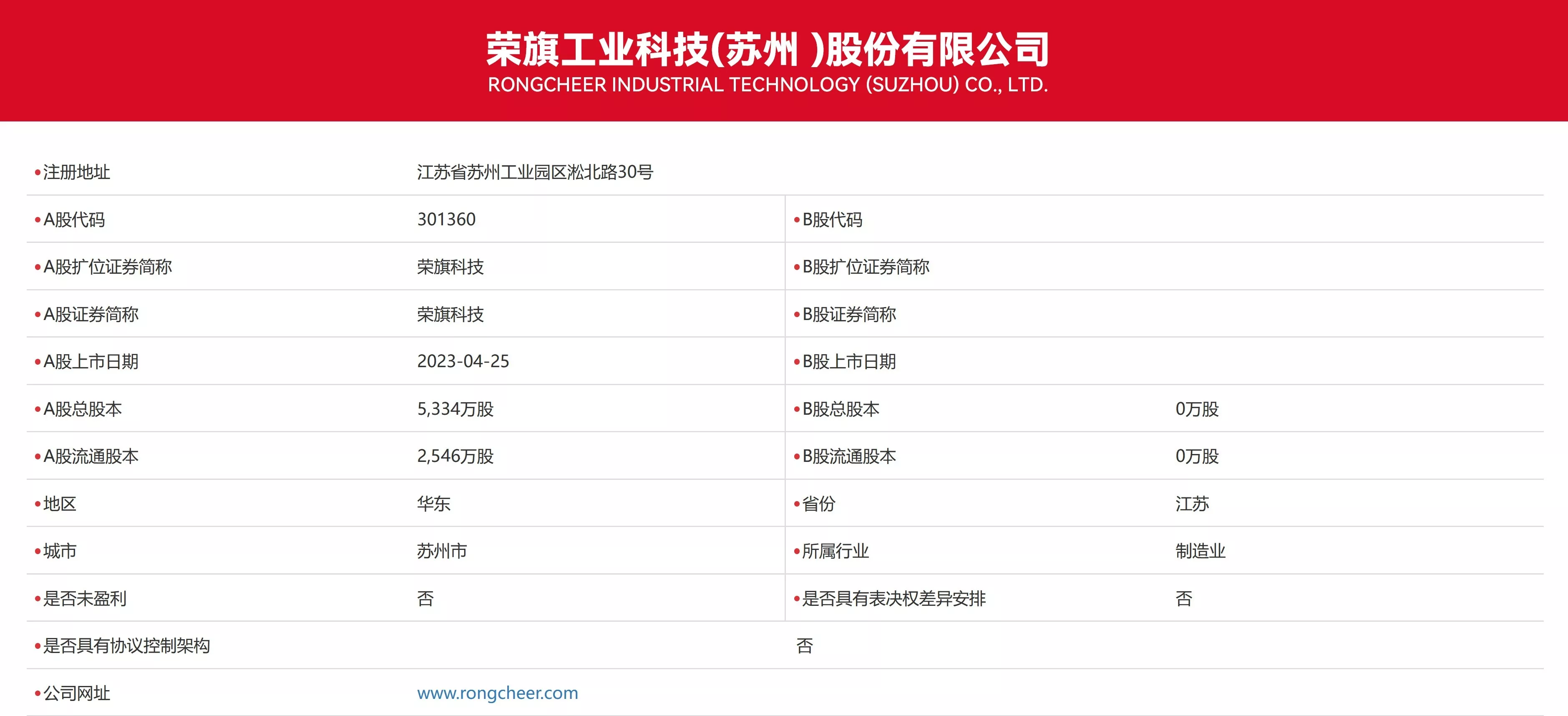Click the English name RONGCHEER INDUSTRIAL TECHNOLOGY (SUZHOU) CO., LTD.

coord(768,85)
